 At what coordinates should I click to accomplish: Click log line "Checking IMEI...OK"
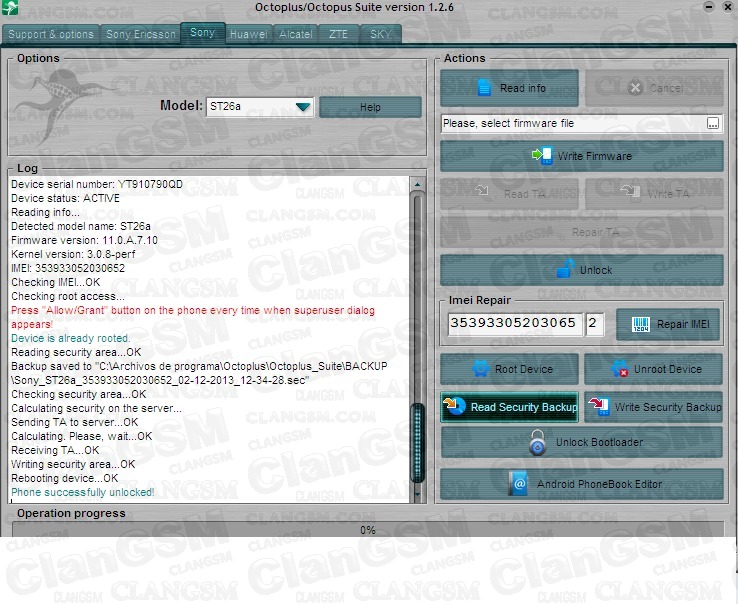point(56,282)
